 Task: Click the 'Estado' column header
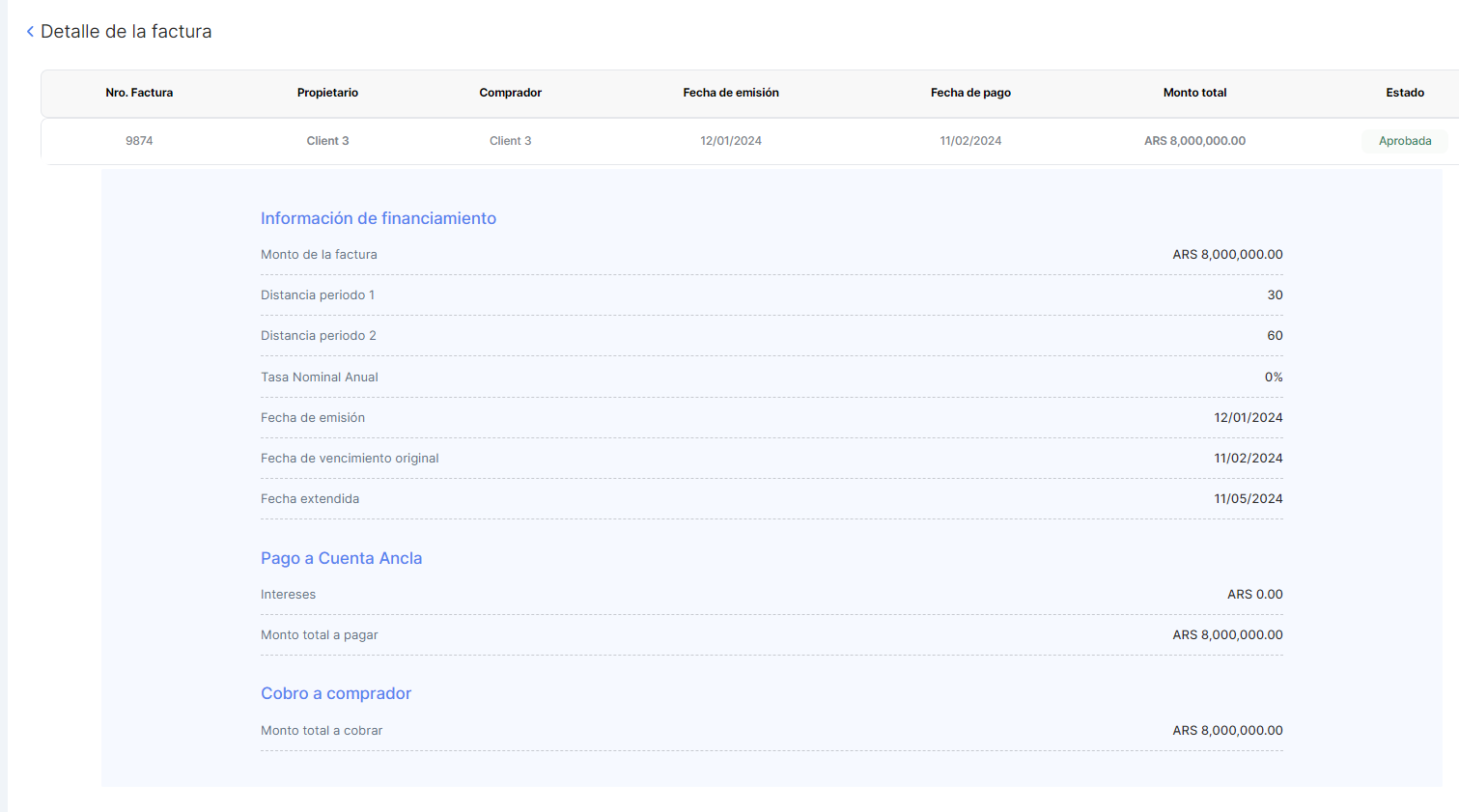[x=1405, y=93]
